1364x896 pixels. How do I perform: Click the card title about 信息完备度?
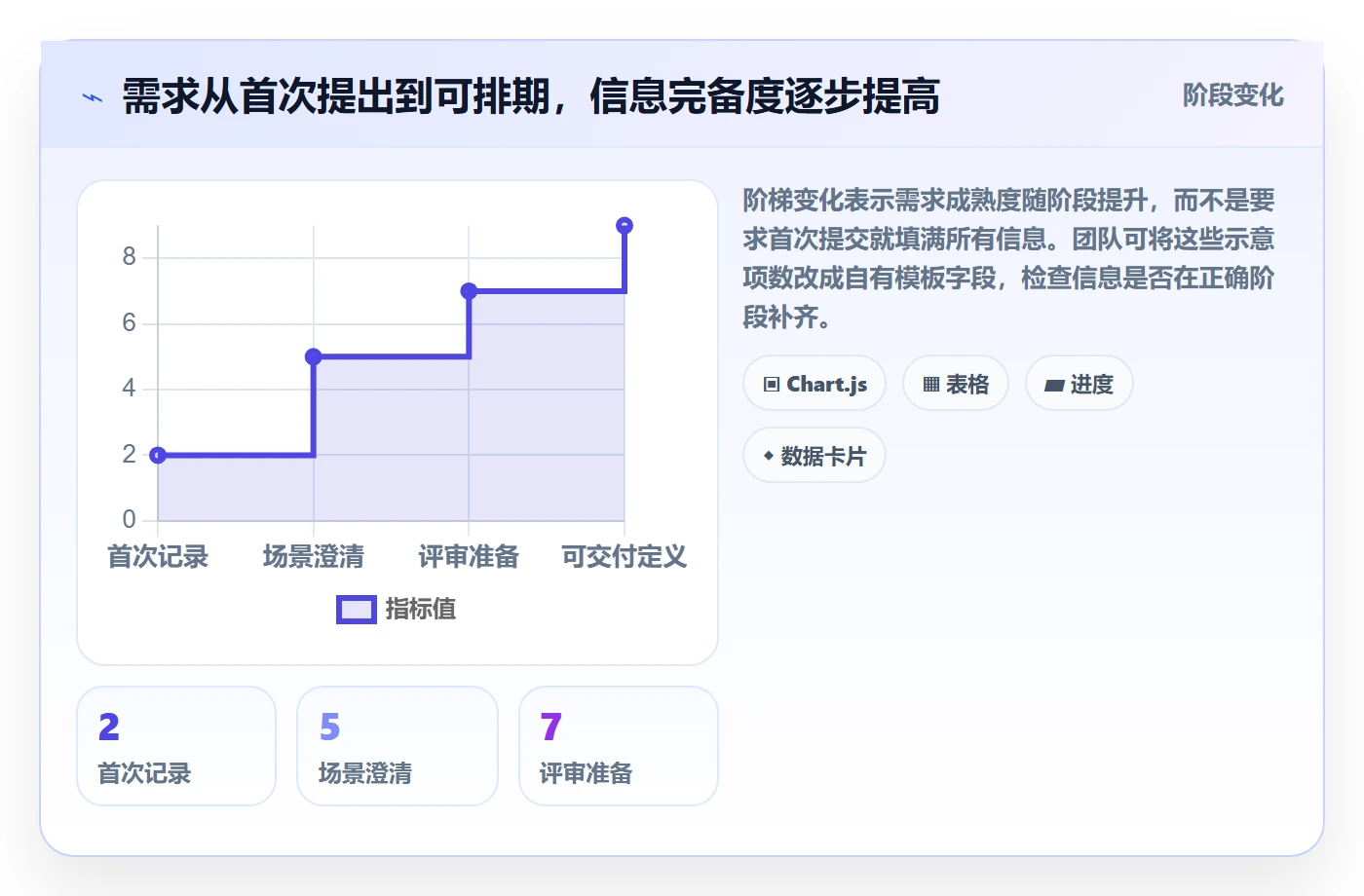coord(531,96)
